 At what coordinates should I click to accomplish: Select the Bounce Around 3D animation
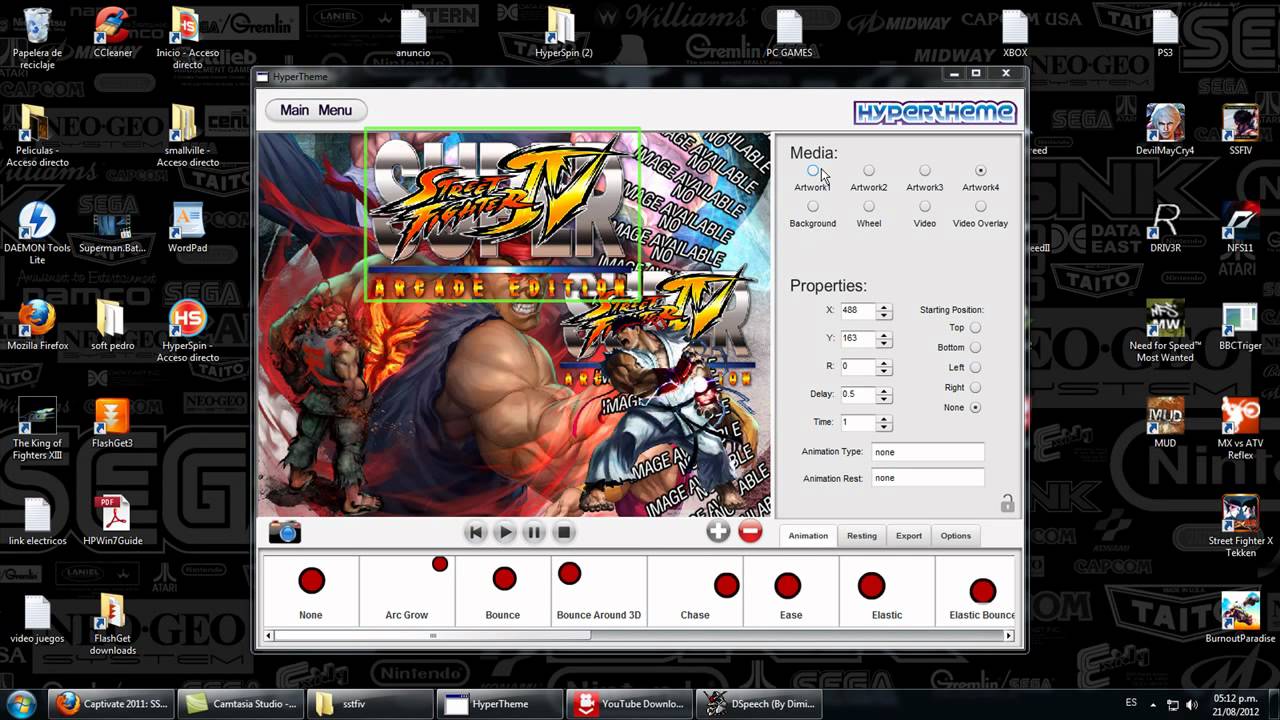tap(599, 592)
